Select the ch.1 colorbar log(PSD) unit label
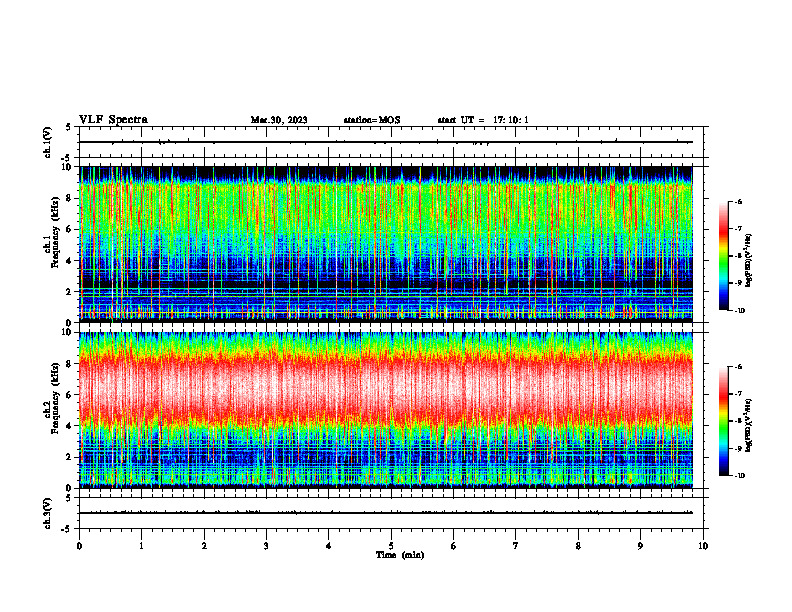 (749, 261)
